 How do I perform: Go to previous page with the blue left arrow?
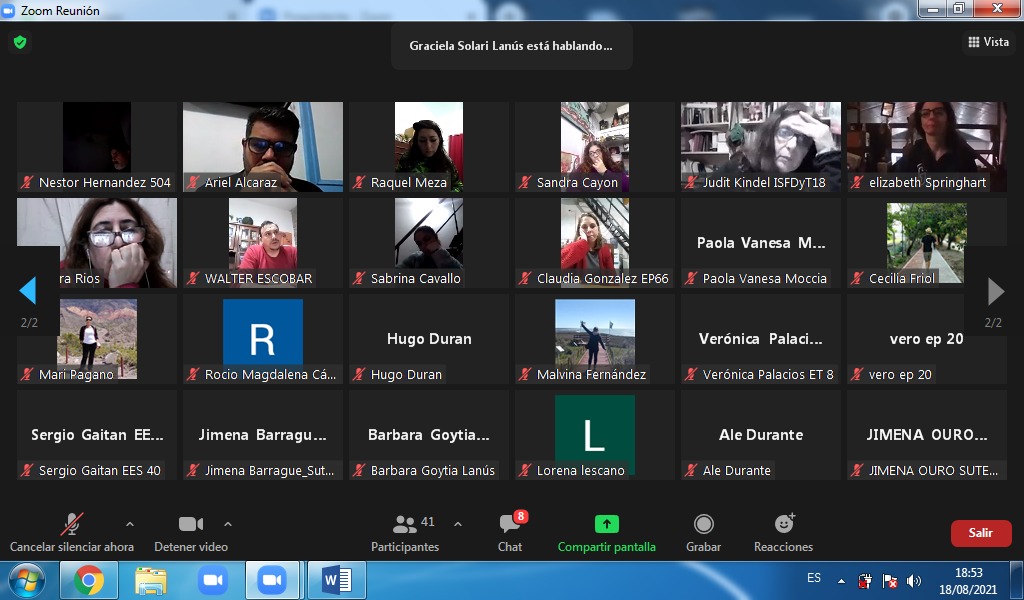(28, 291)
